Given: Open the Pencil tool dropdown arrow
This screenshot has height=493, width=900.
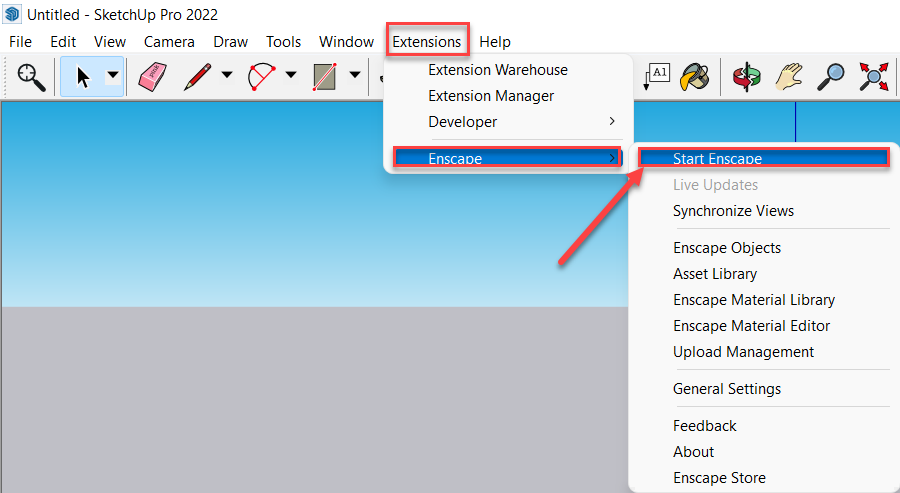Looking at the screenshot, I should (227, 76).
